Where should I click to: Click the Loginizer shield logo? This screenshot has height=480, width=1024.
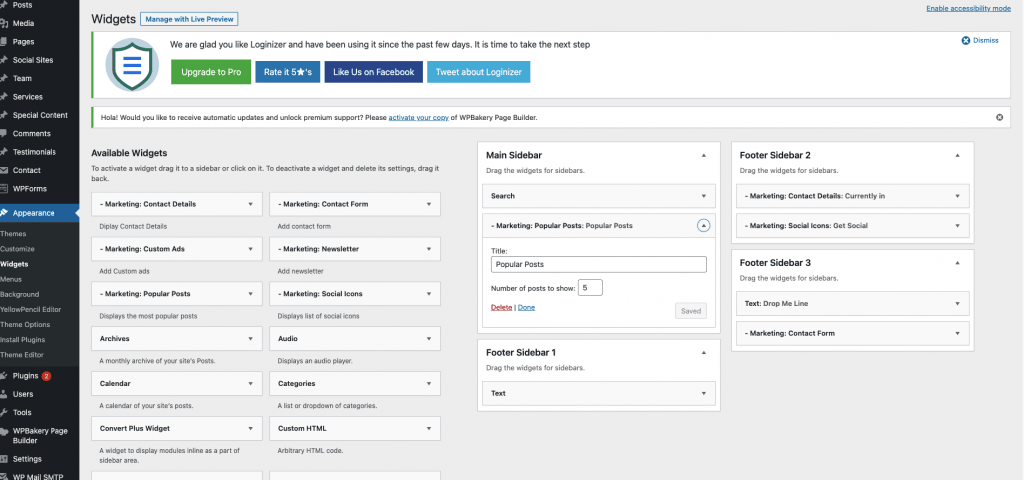tap(132, 64)
